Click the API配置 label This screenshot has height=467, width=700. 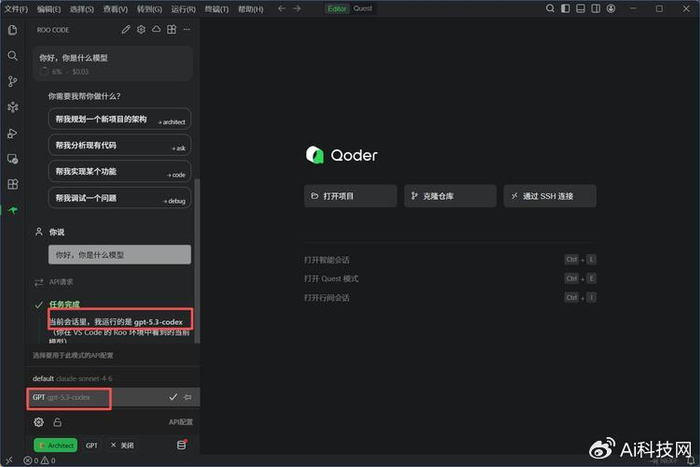click(x=181, y=422)
